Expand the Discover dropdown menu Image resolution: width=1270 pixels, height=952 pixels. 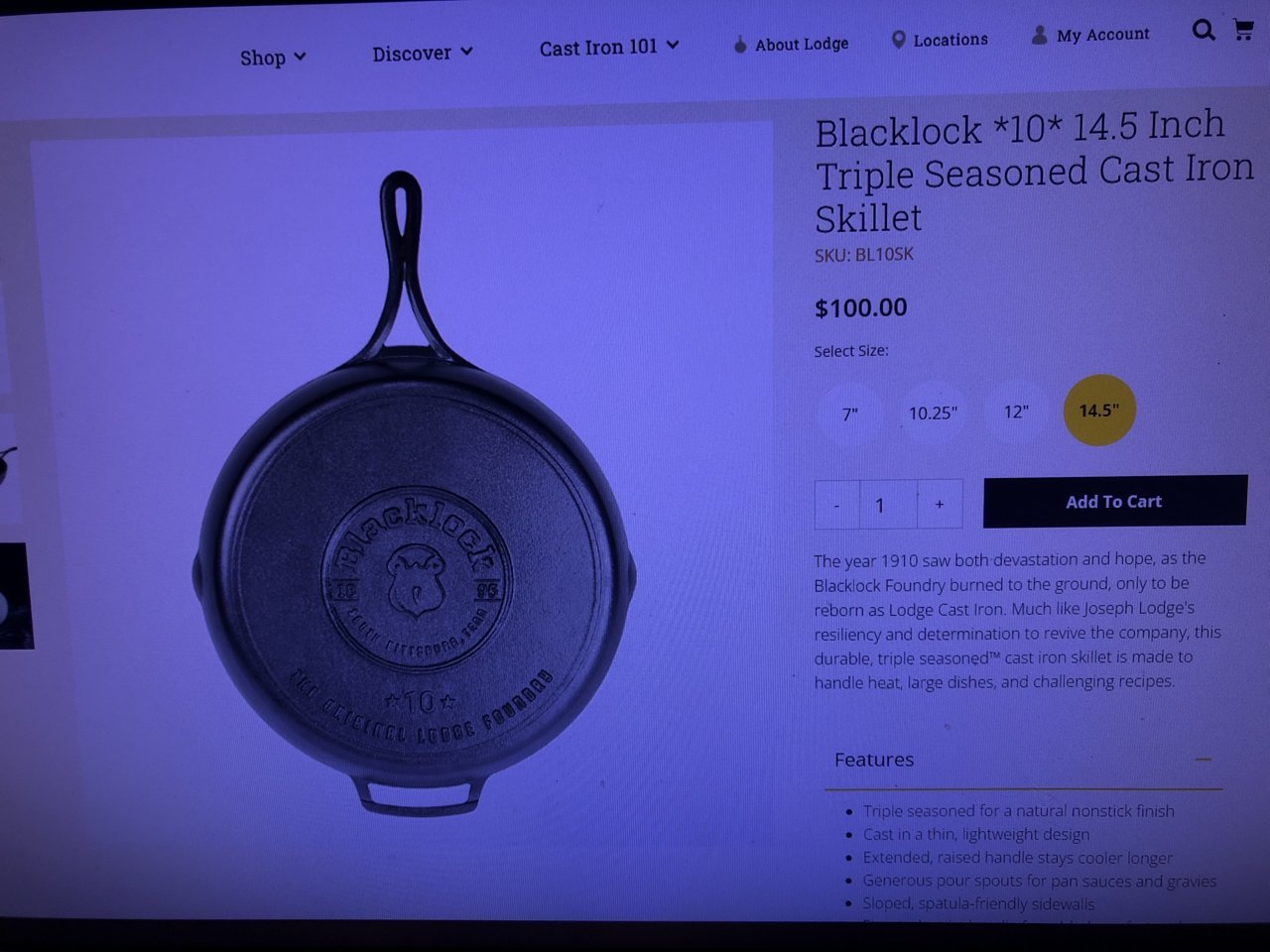(423, 53)
